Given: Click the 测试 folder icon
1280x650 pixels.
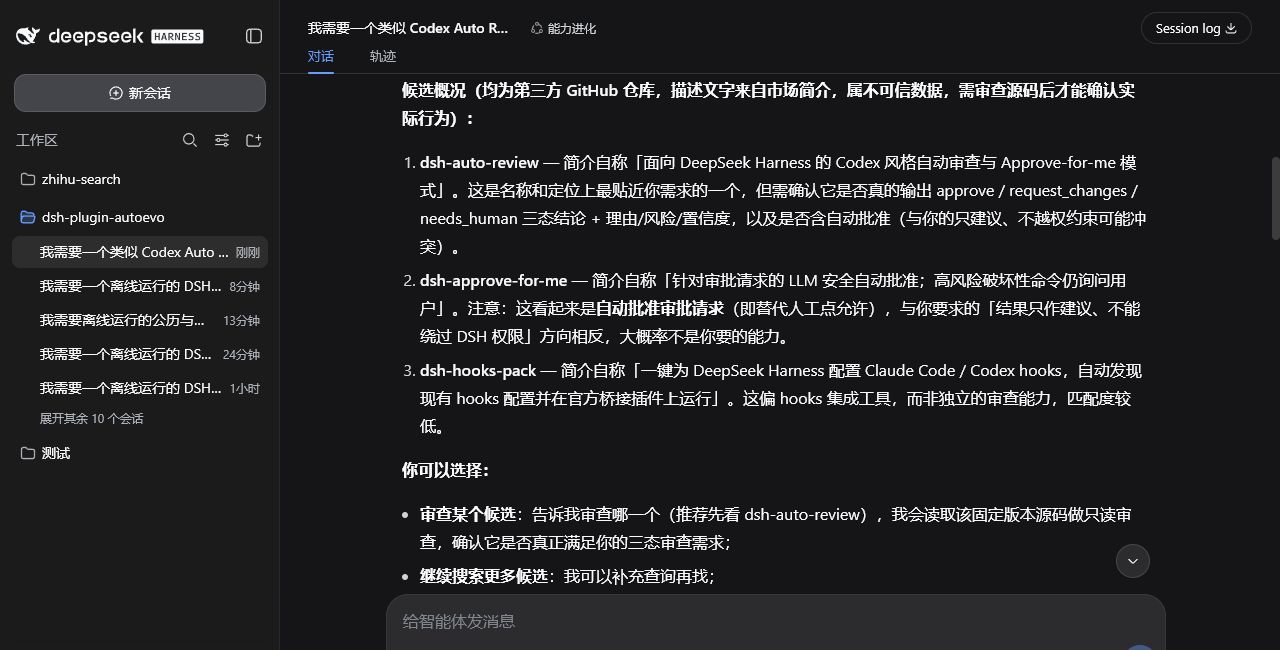Looking at the screenshot, I should (x=28, y=453).
